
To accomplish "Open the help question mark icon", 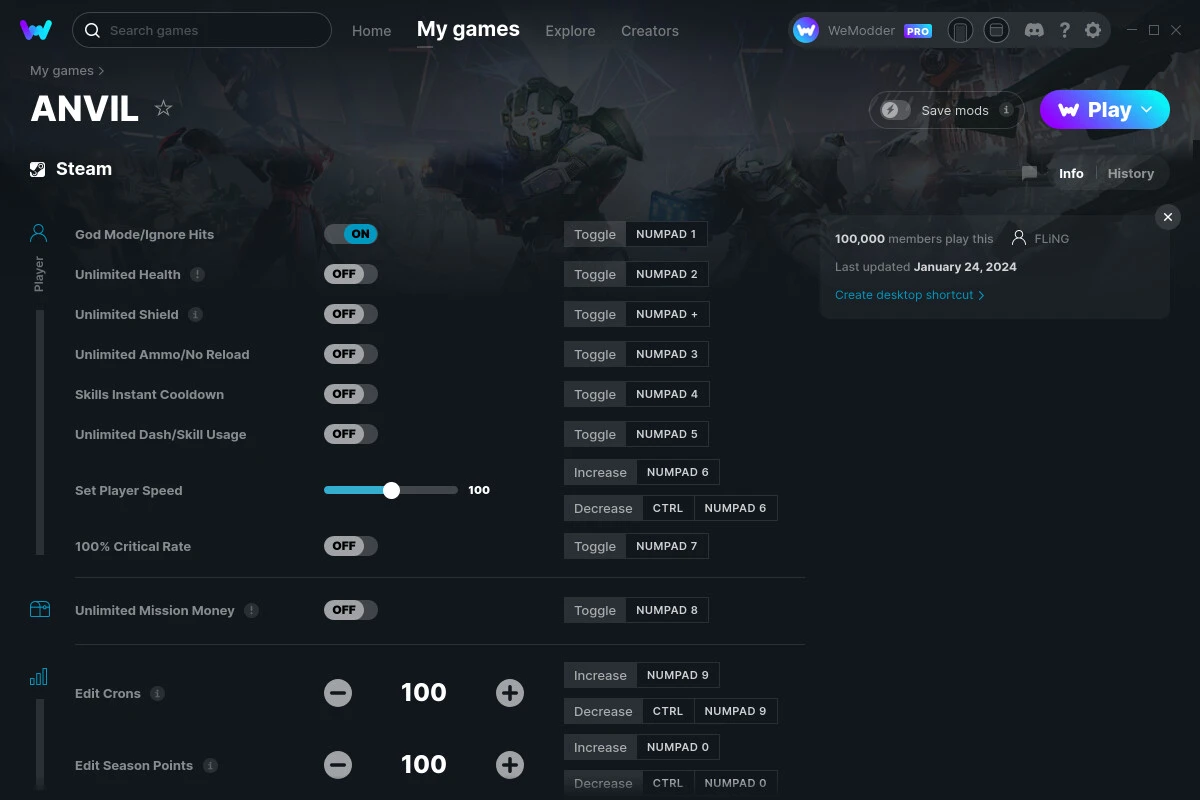I will pyautogui.click(x=1064, y=30).
